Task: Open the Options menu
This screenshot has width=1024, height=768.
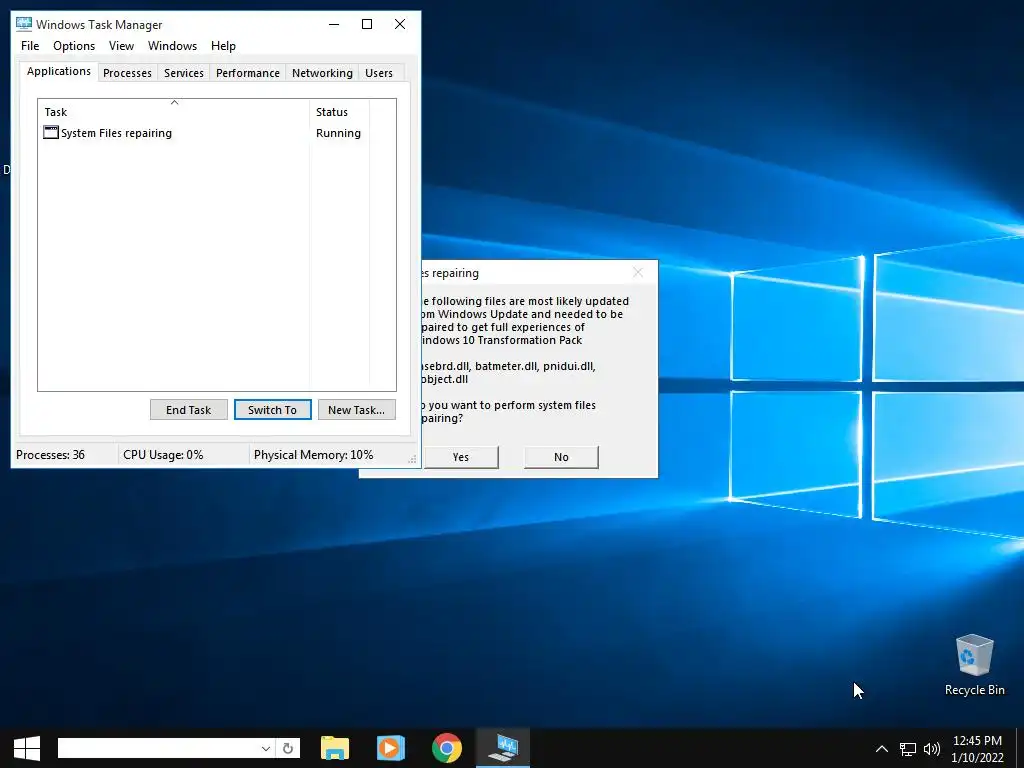Action: click(x=74, y=46)
